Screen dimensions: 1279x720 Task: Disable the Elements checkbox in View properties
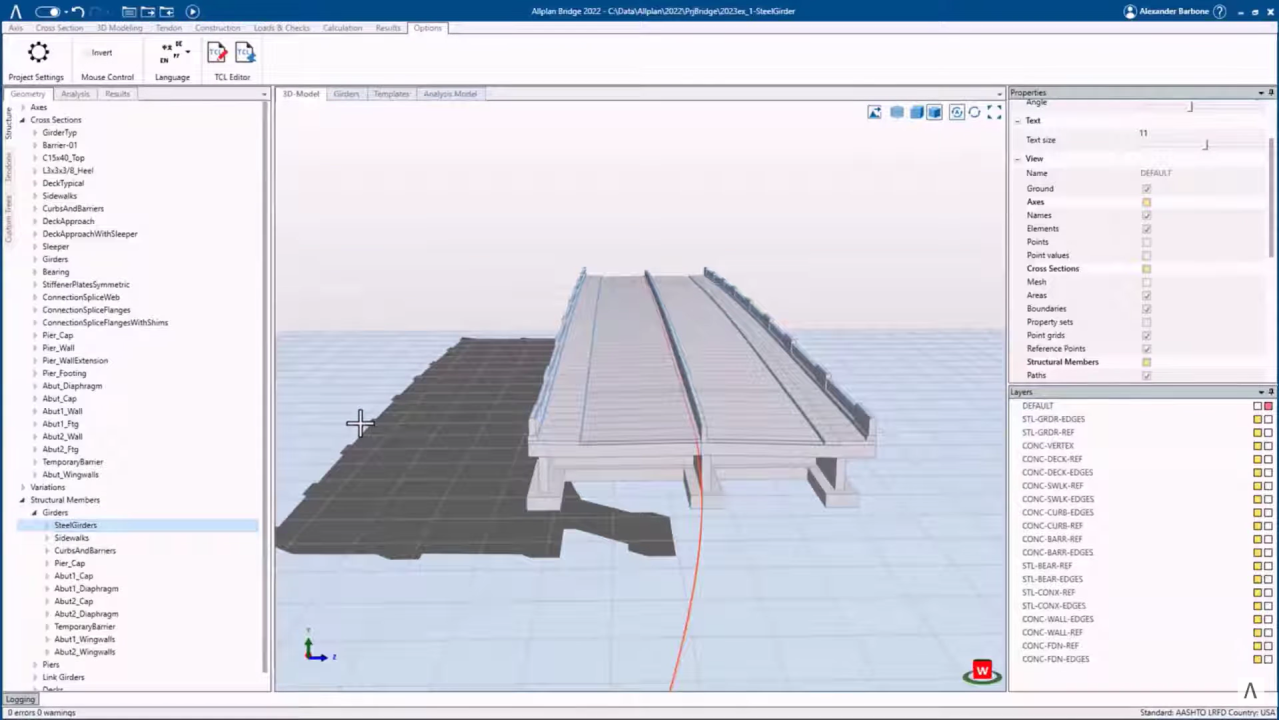[1146, 228]
